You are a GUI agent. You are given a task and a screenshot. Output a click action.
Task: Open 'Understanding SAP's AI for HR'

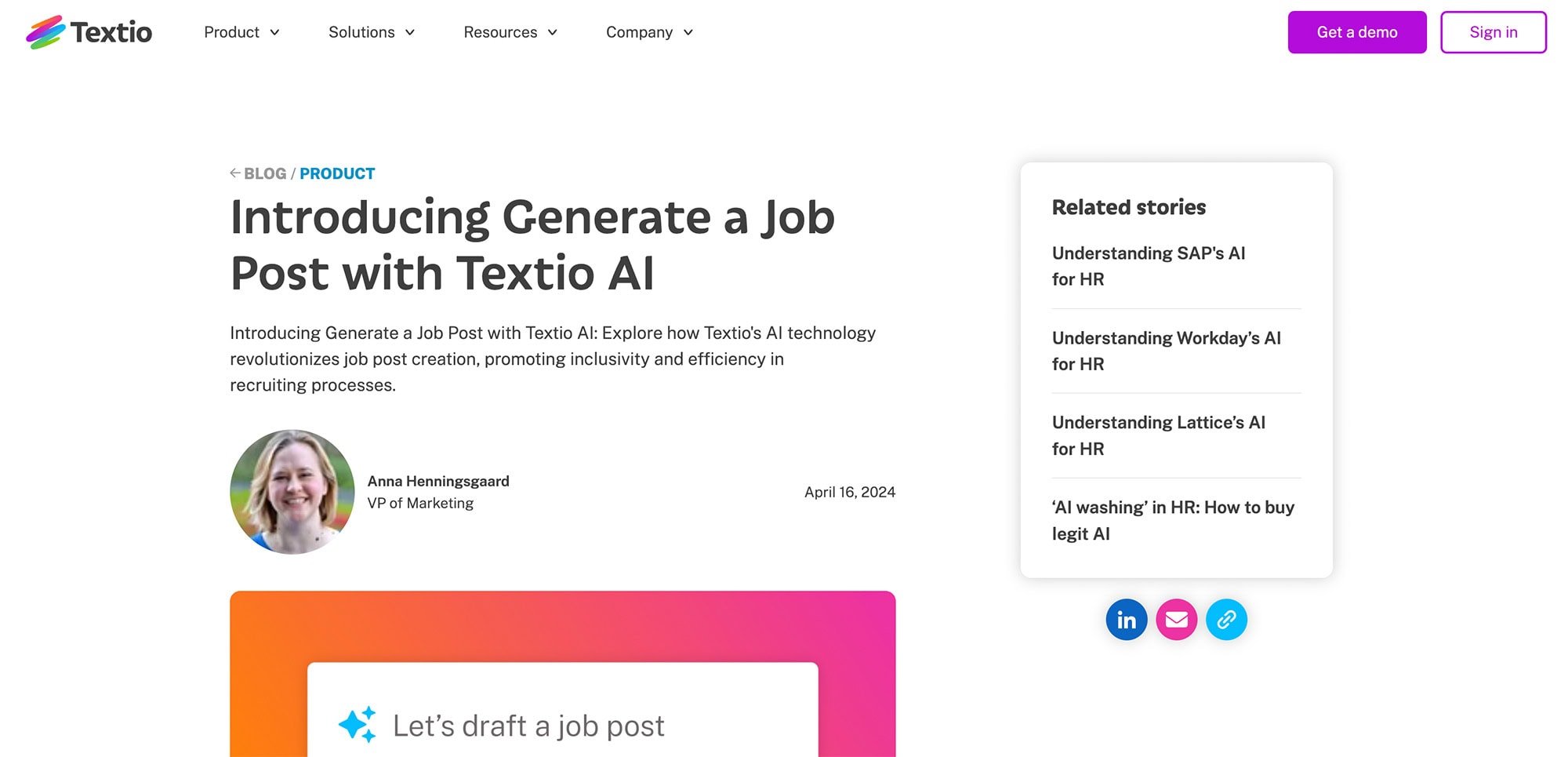1149,266
